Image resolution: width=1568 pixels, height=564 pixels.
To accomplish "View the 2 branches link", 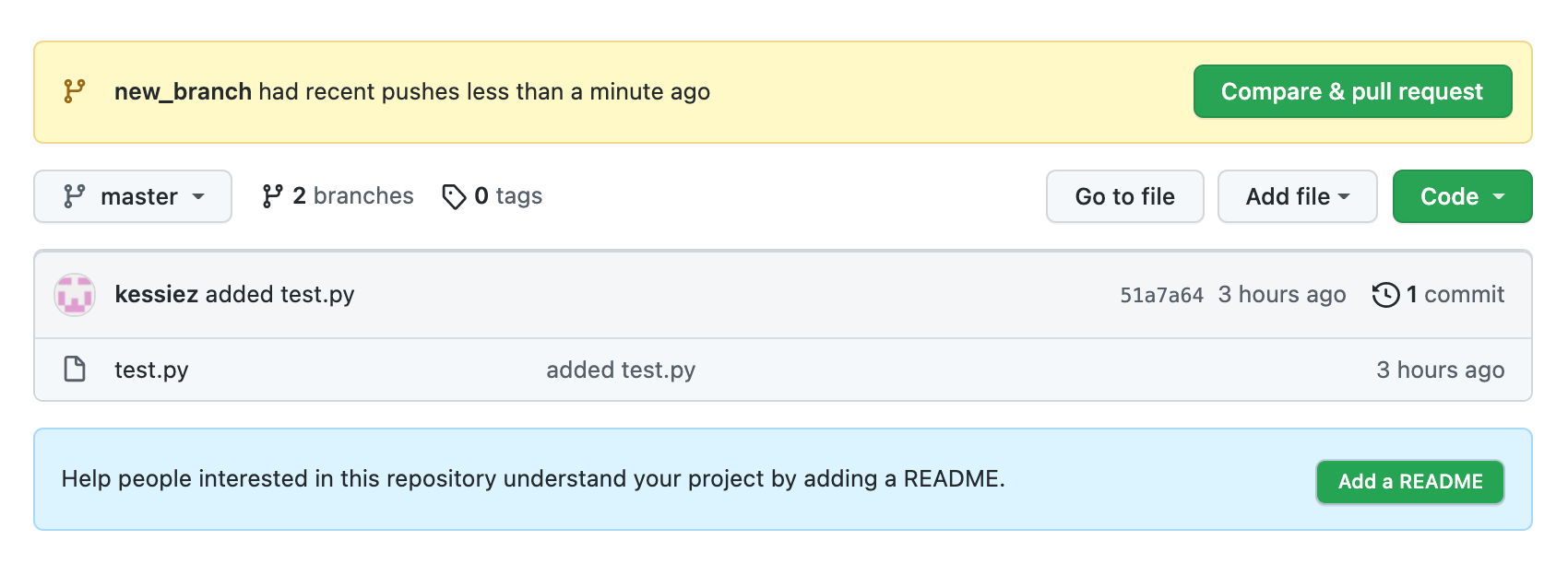I will click(352, 196).
